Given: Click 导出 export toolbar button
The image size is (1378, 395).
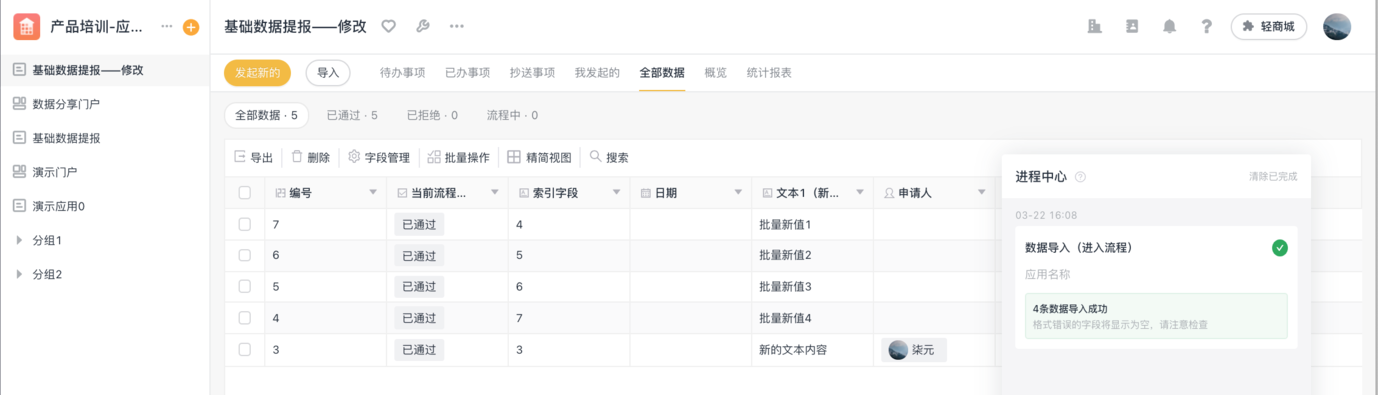Looking at the screenshot, I should tap(254, 157).
